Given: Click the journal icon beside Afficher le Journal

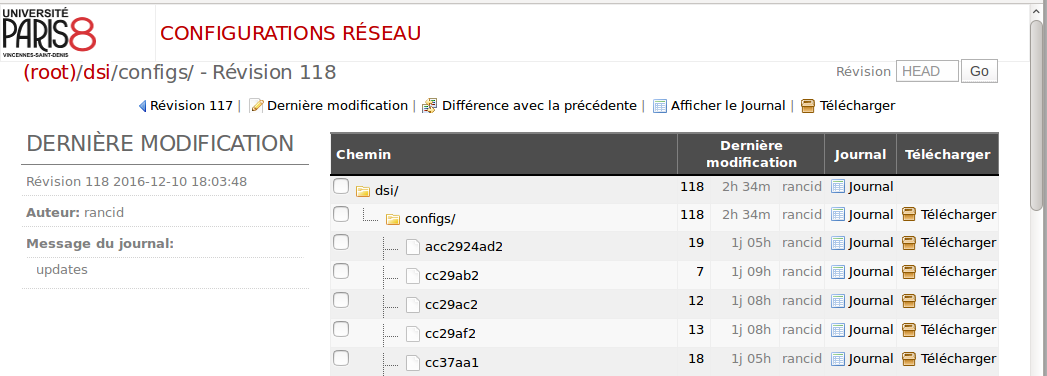Looking at the screenshot, I should (x=660, y=106).
